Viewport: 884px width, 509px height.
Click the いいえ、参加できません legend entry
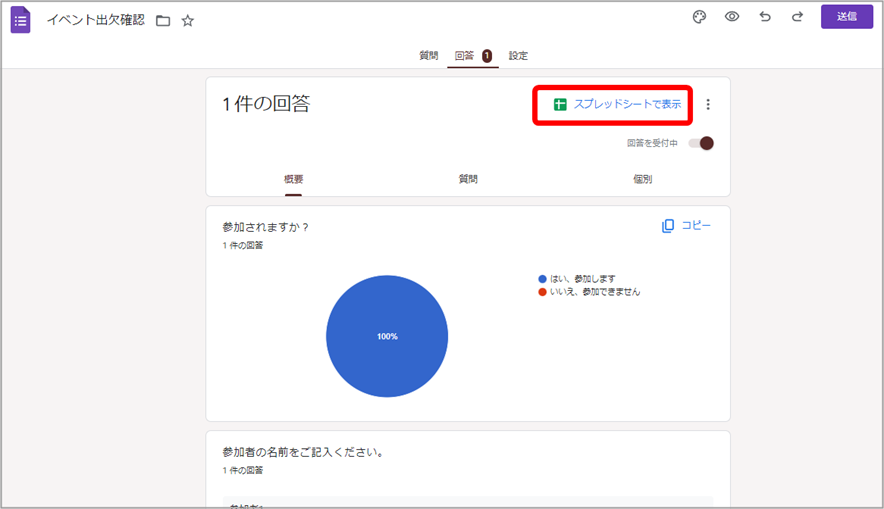(589, 291)
